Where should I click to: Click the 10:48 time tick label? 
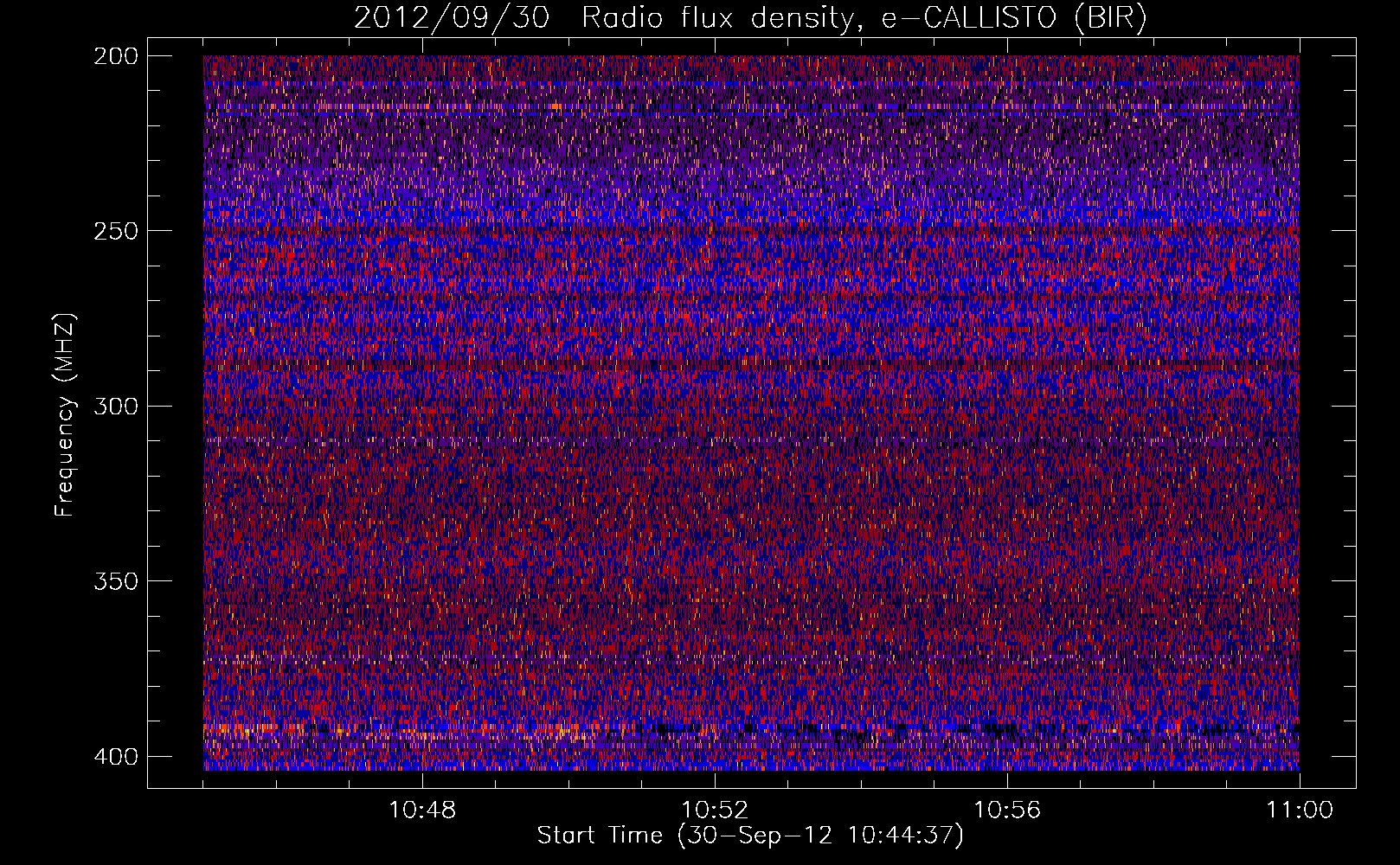click(x=422, y=811)
